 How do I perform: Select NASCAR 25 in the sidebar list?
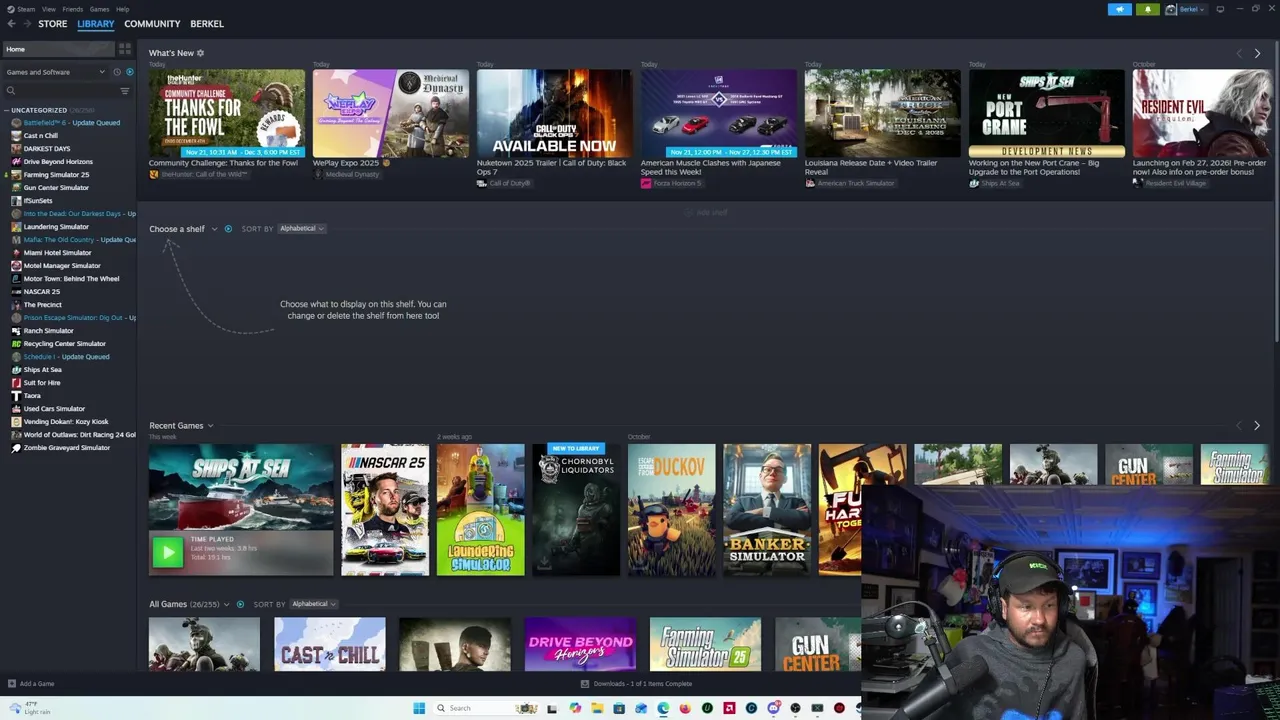pyautogui.click(x=41, y=292)
